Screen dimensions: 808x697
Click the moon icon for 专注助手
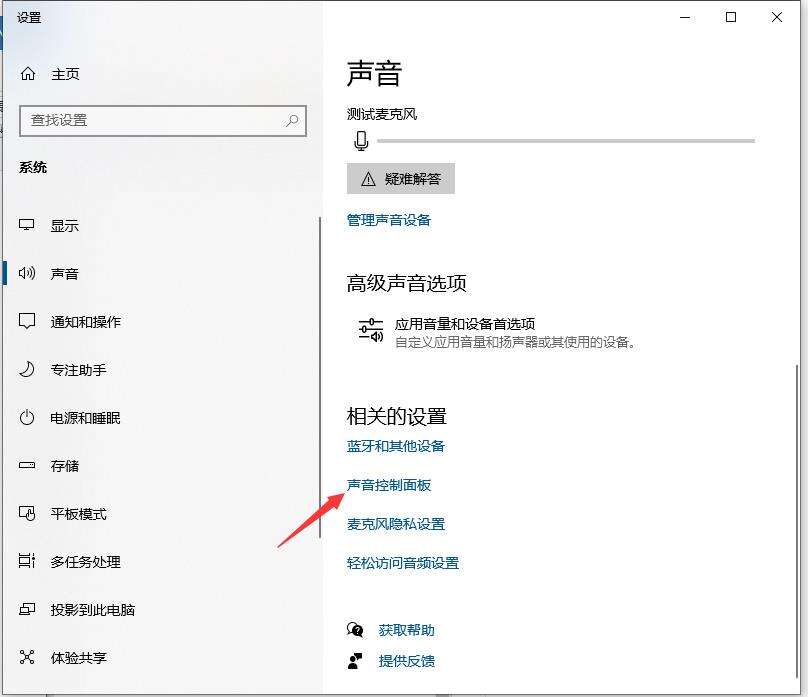(27, 369)
